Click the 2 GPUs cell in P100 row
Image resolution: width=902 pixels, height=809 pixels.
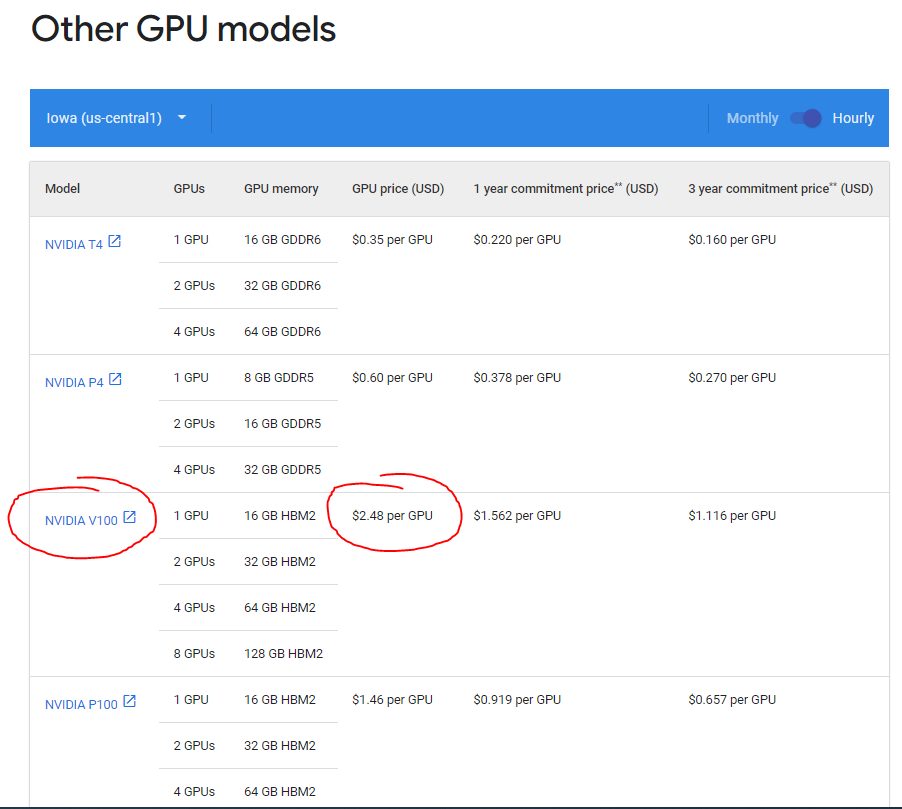tap(194, 746)
